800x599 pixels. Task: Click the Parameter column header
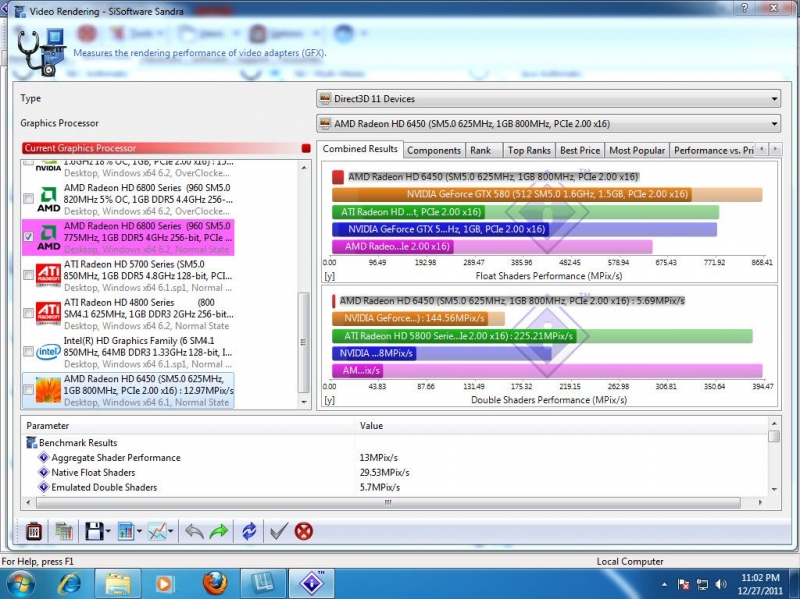(x=188, y=426)
